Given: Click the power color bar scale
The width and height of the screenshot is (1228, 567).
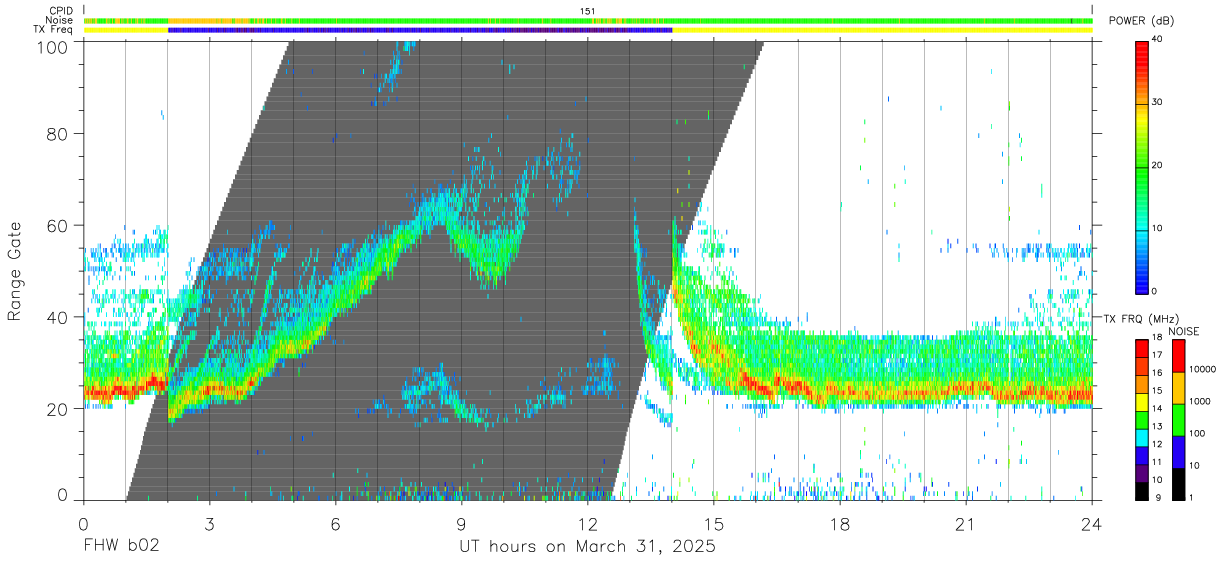Looking at the screenshot, I should (x=1143, y=166).
